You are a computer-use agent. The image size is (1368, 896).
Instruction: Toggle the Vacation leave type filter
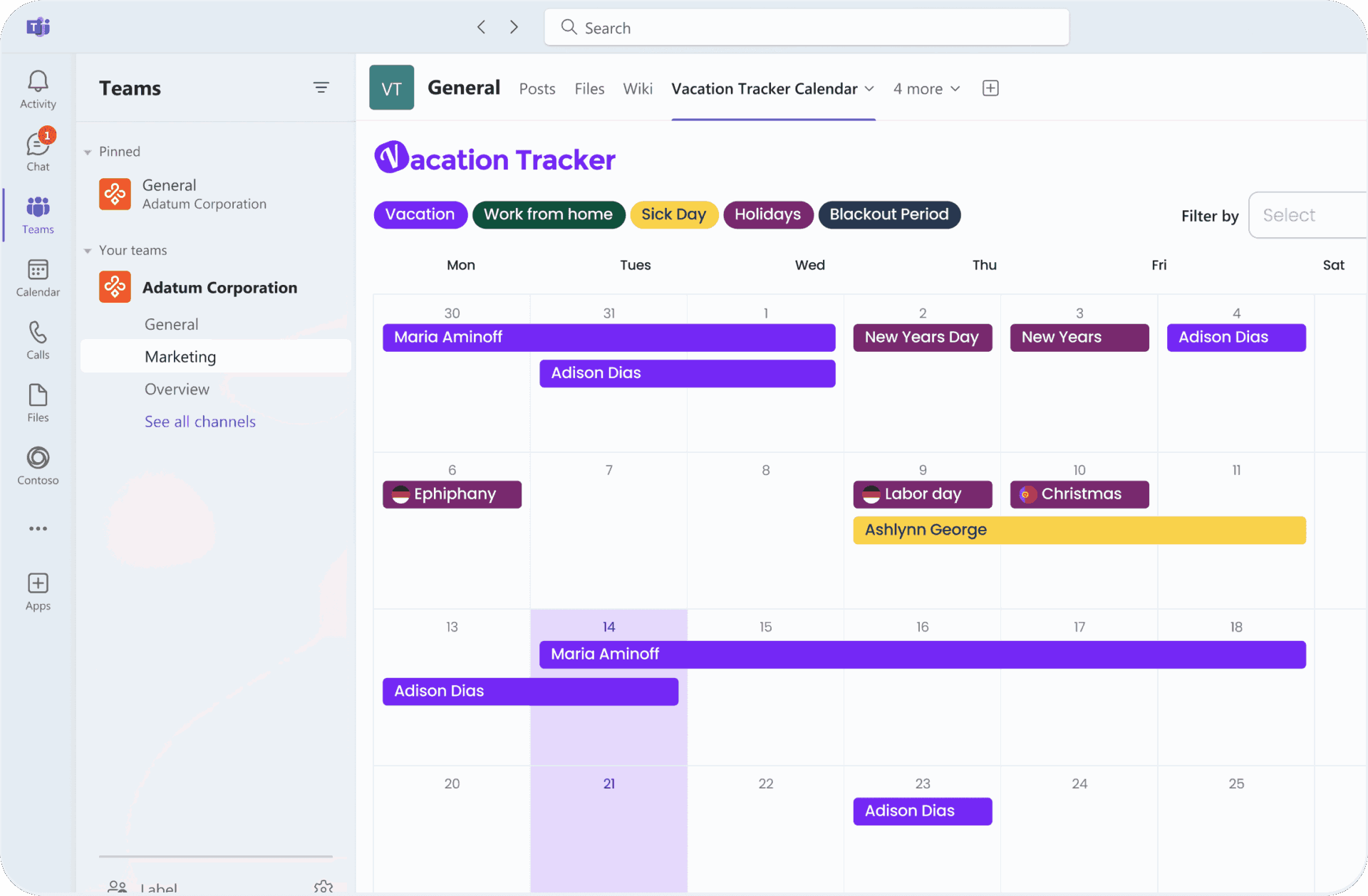coord(420,214)
